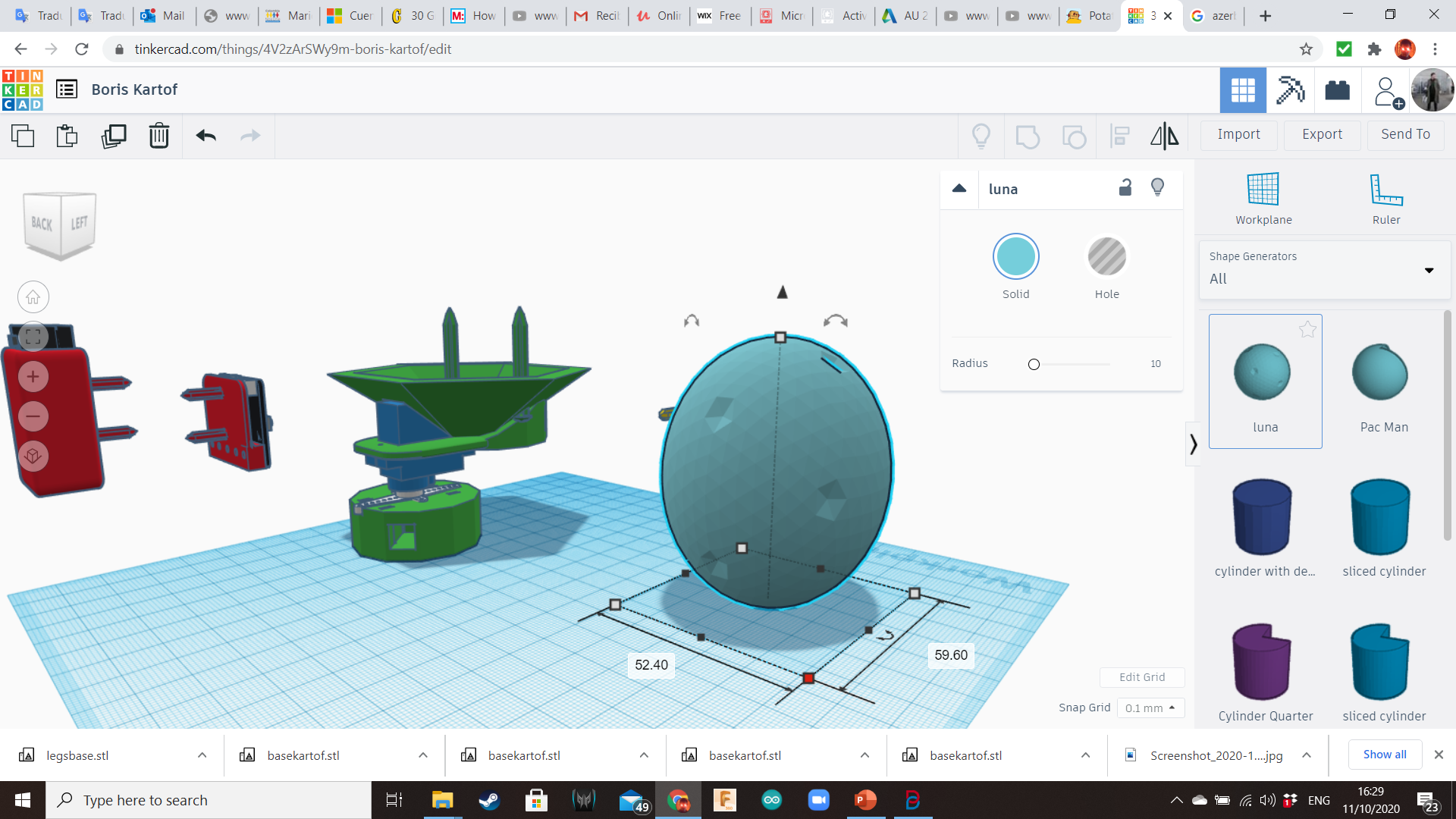Open the Snap Grid dropdown
Viewport: 1456px width, 819px height.
(x=1150, y=708)
